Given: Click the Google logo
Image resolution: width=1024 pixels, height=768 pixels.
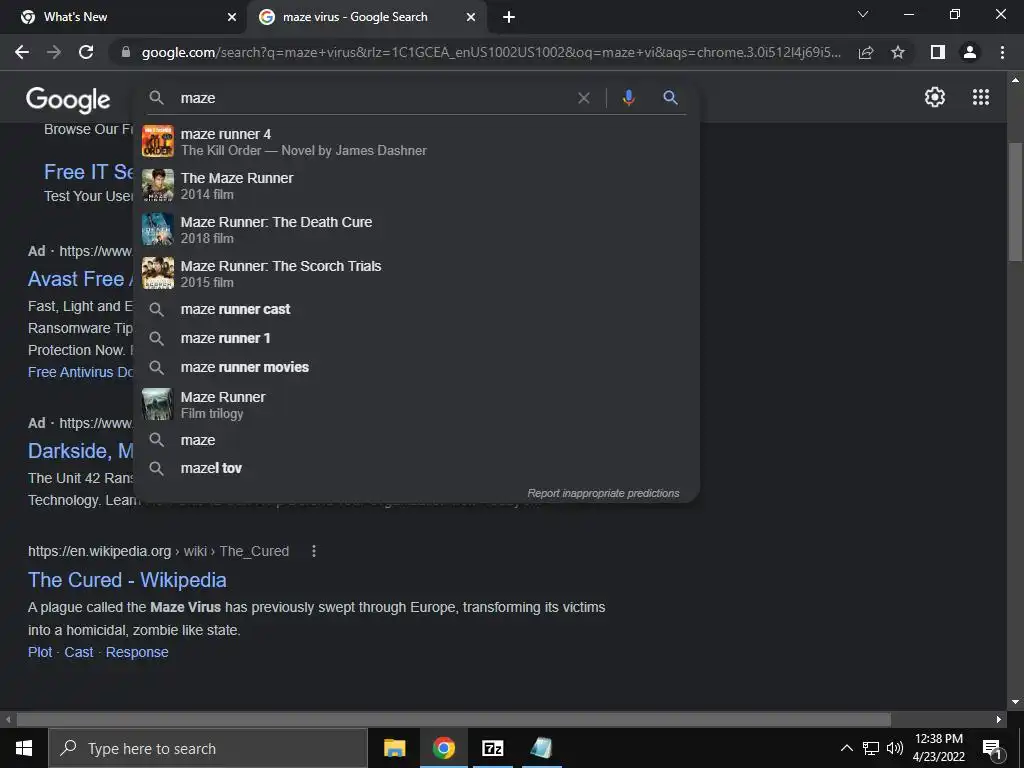Looking at the screenshot, I should pos(68,99).
